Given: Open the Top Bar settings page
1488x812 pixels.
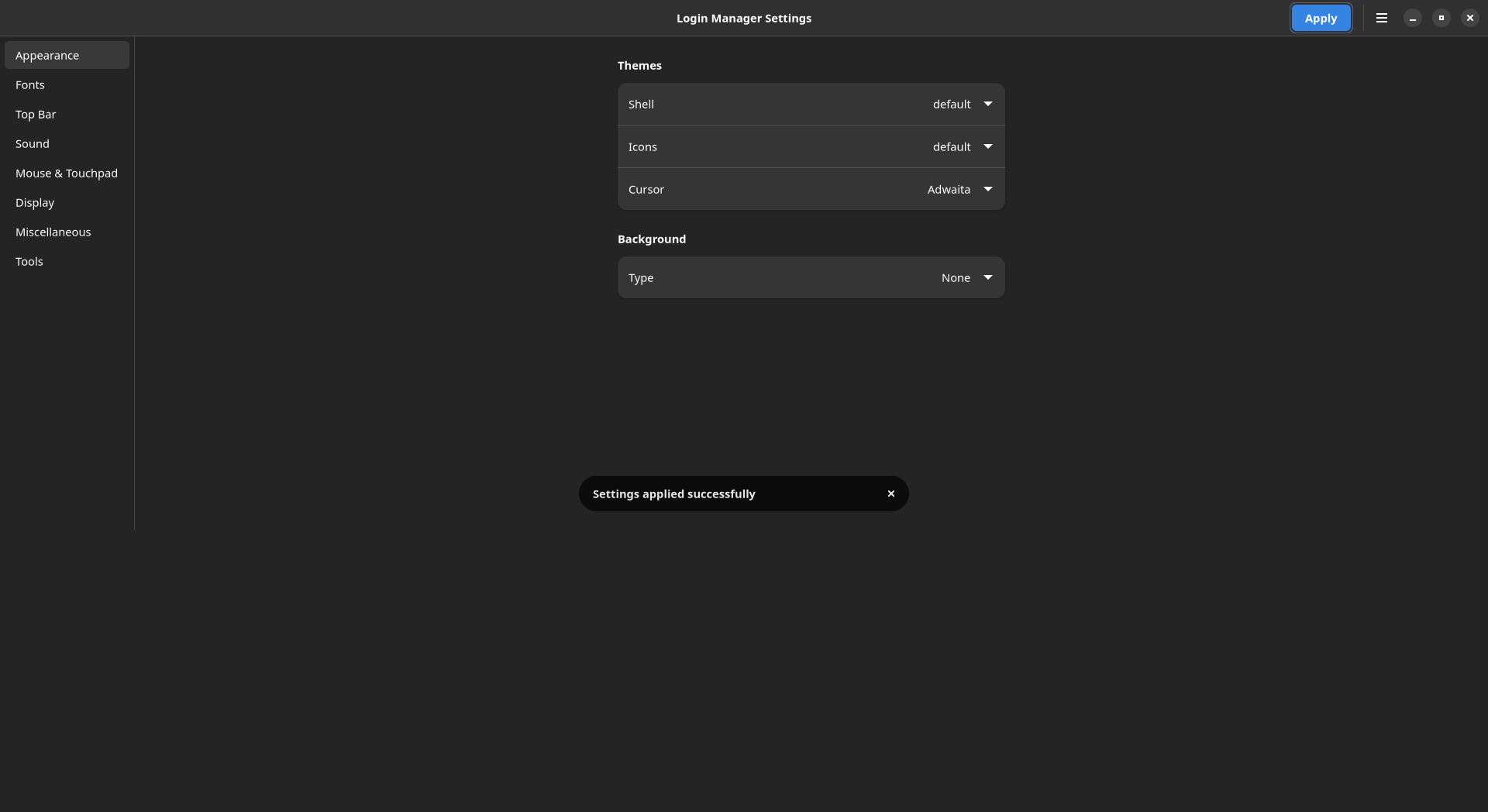Looking at the screenshot, I should tap(67, 114).
